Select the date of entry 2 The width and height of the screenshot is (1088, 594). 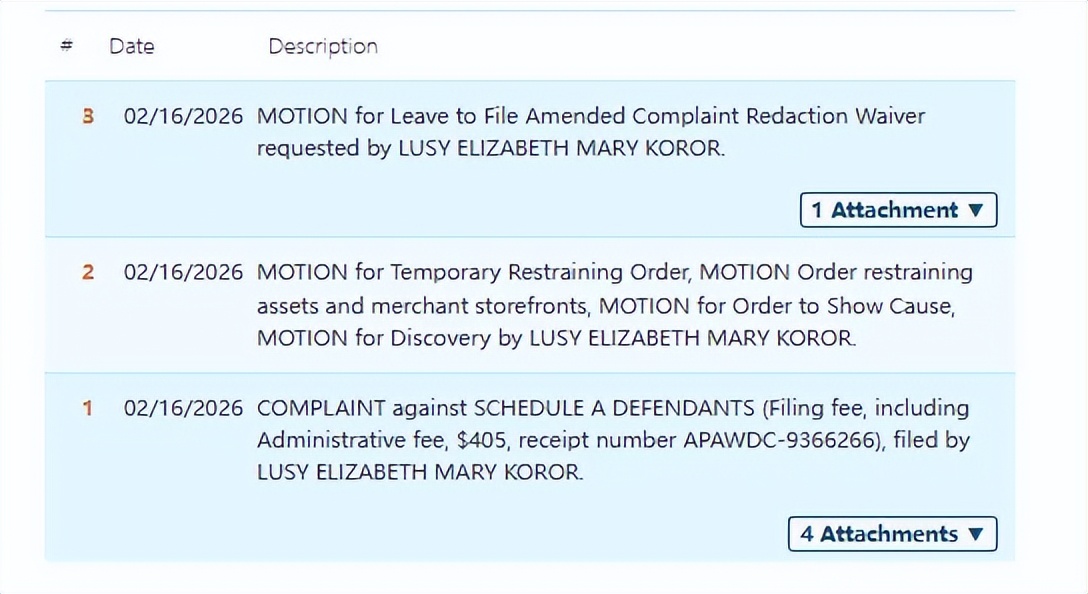tap(183, 272)
